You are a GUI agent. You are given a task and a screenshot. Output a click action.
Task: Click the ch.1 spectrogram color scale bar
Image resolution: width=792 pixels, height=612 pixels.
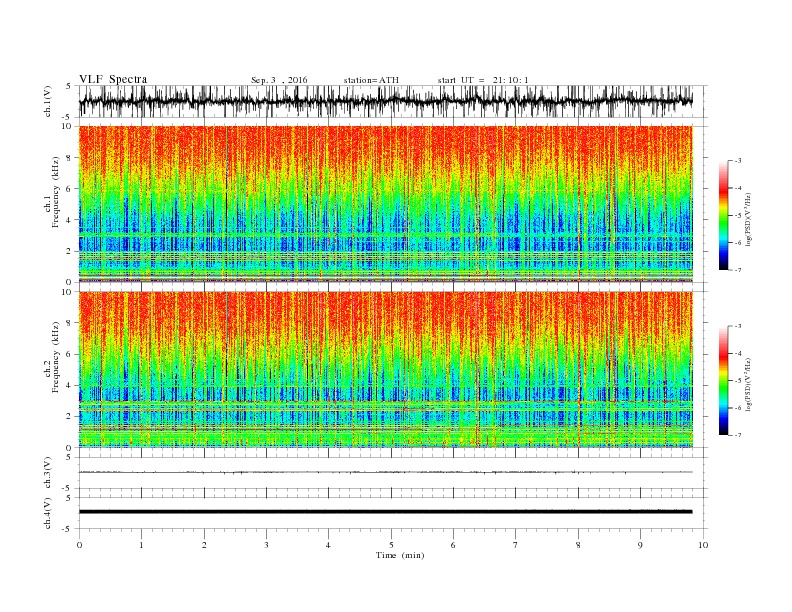point(723,215)
